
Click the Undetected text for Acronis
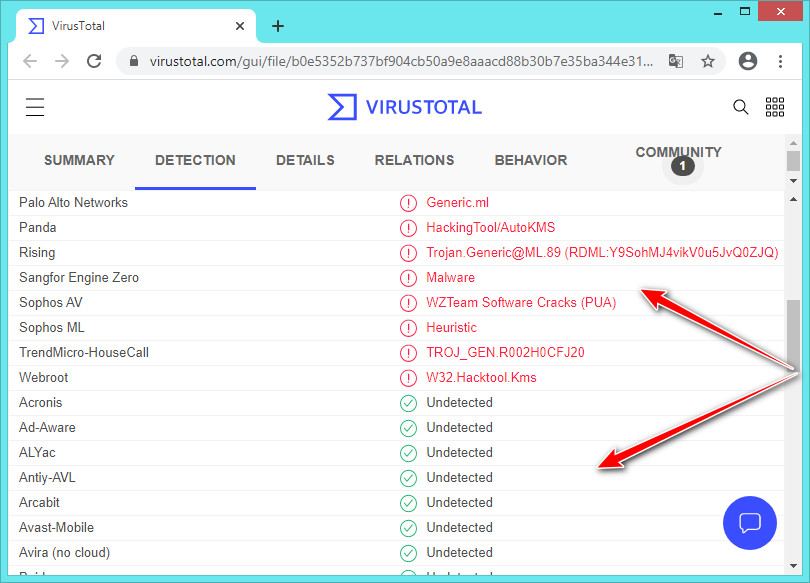click(459, 403)
